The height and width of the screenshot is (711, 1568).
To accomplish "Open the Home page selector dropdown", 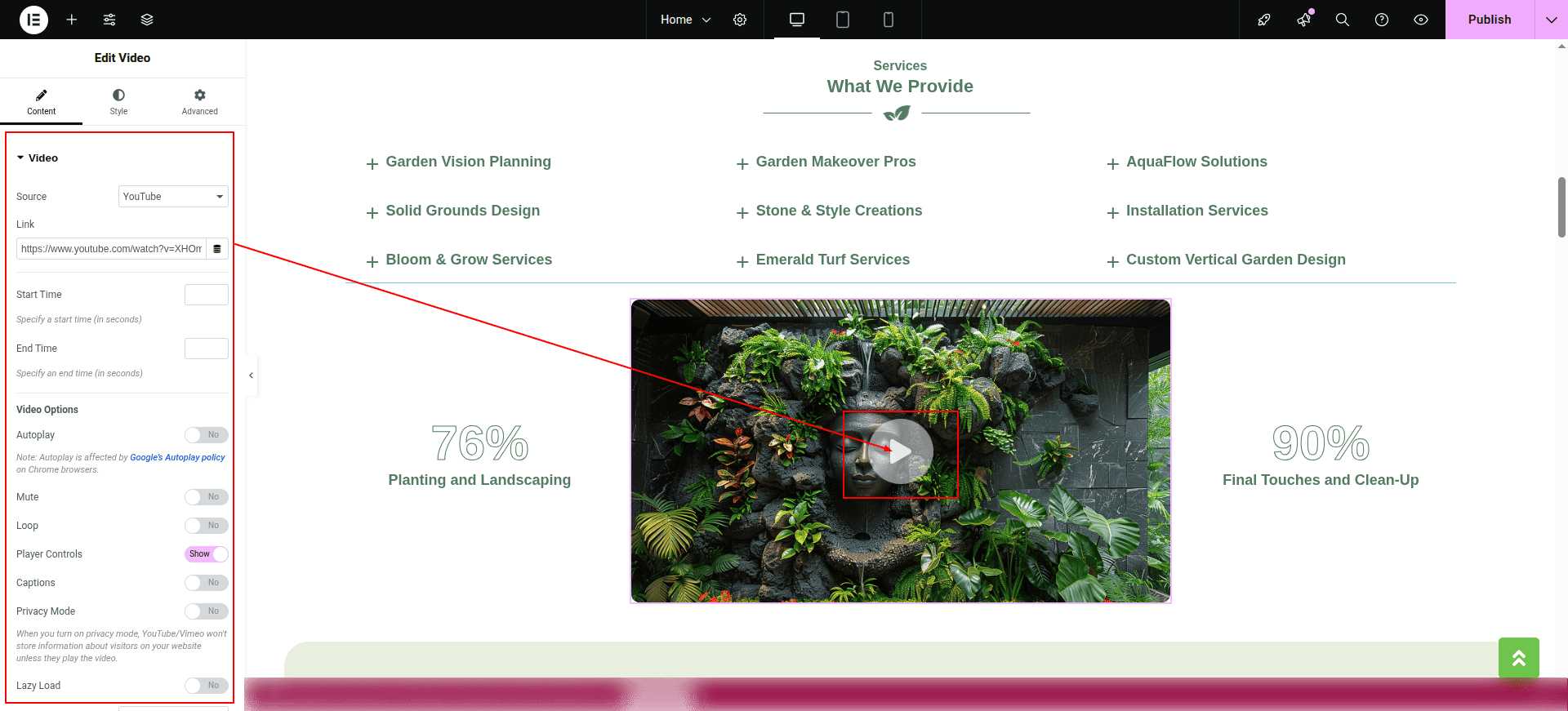I will coord(685,20).
